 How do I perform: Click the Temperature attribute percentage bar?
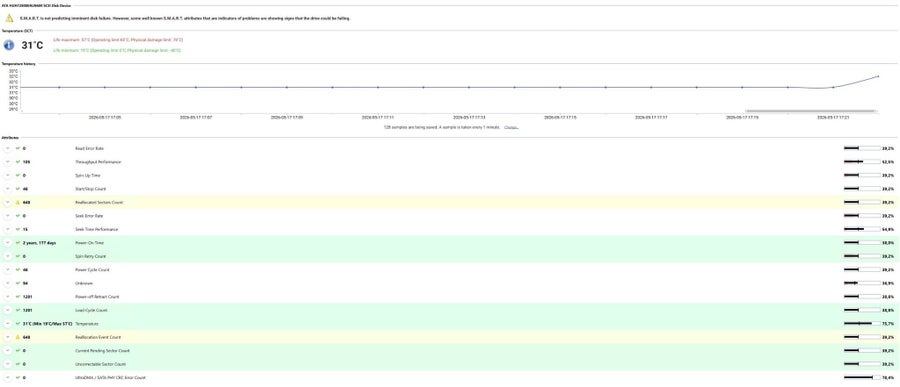coord(862,324)
